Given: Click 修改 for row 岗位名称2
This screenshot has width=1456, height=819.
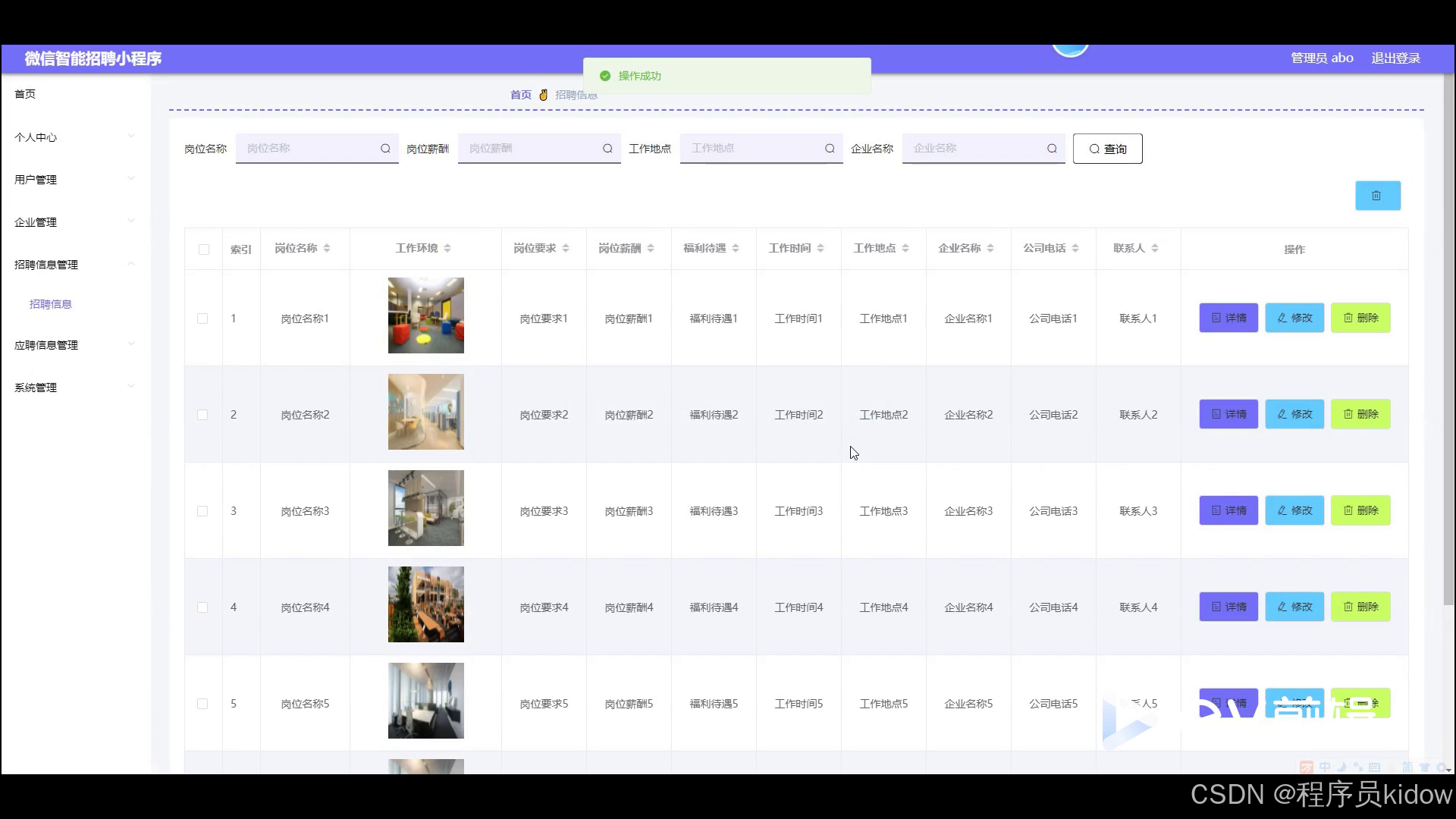Looking at the screenshot, I should click(x=1294, y=414).
